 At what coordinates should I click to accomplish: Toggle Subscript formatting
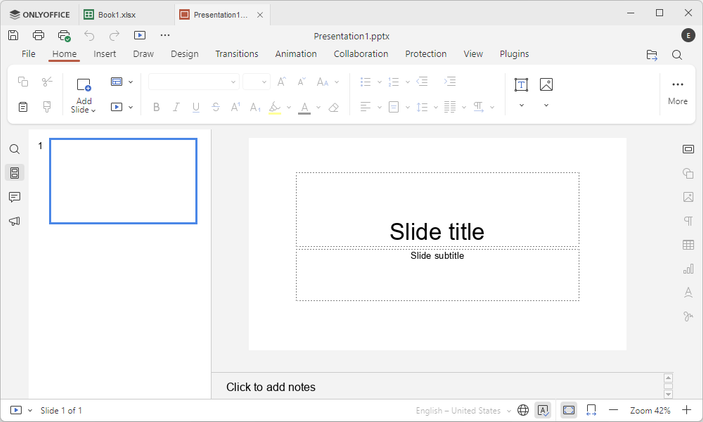pos(255,107)
